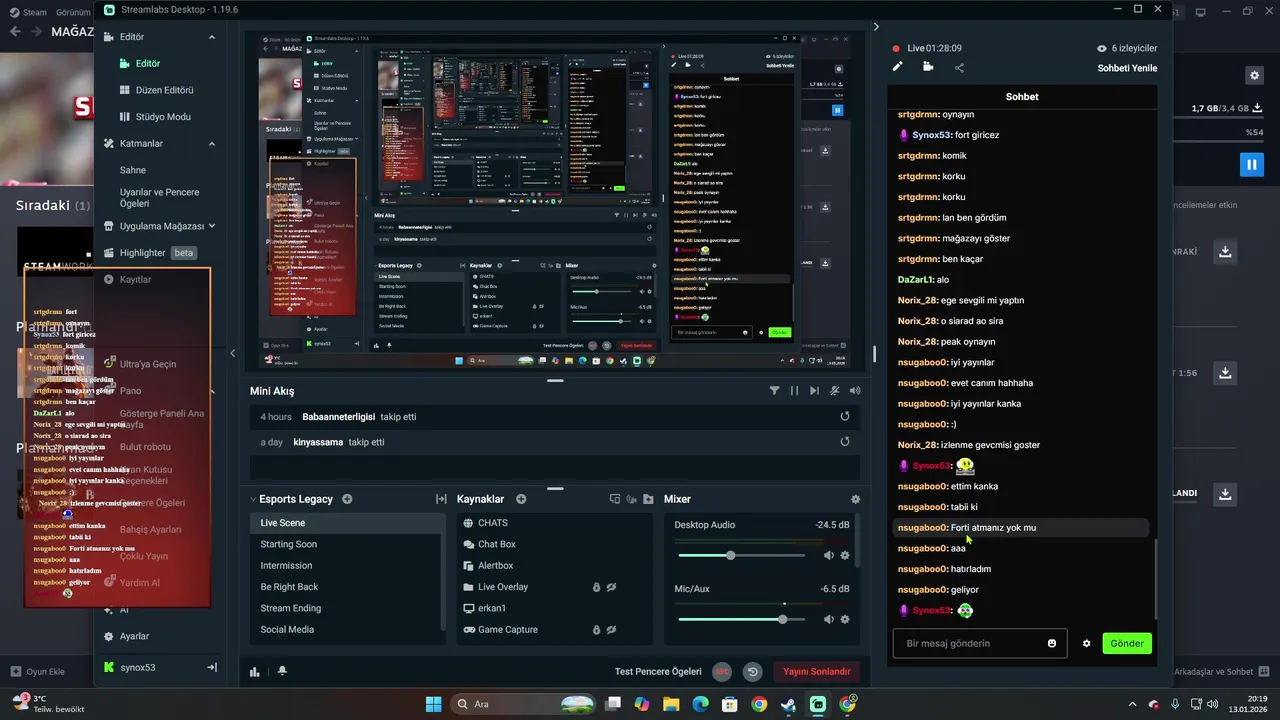Add a new source in Kaynaklar
1280x720 pixels.
coord(521,499)
